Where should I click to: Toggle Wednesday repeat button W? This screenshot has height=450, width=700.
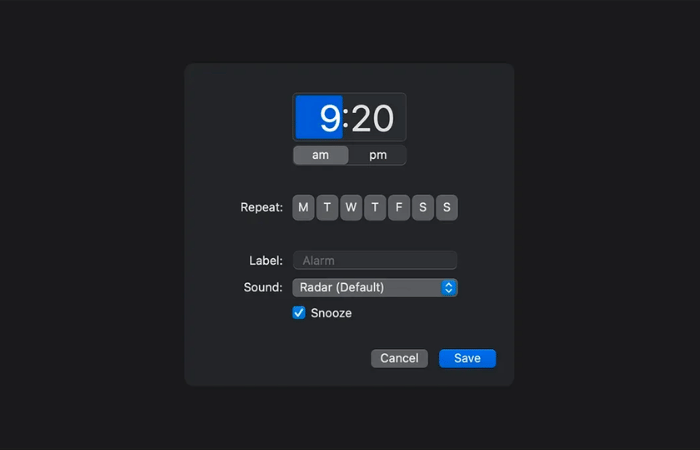tap(351, 208)
